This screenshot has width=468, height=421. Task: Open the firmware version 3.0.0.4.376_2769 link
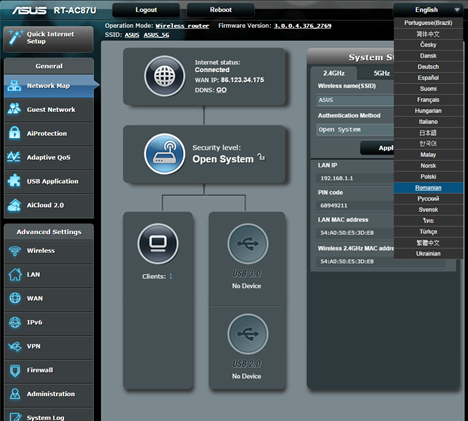pyautogui.click(x=303, y=26)
